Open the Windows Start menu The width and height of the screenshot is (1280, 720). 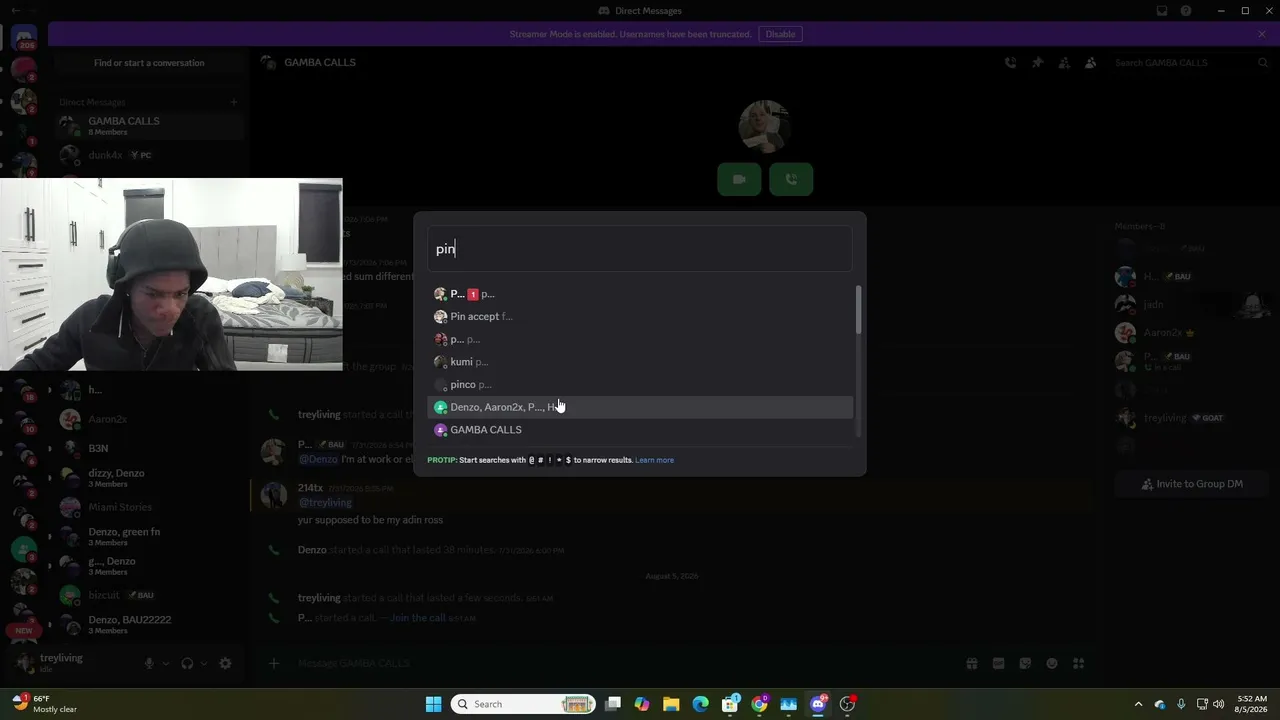433,704
